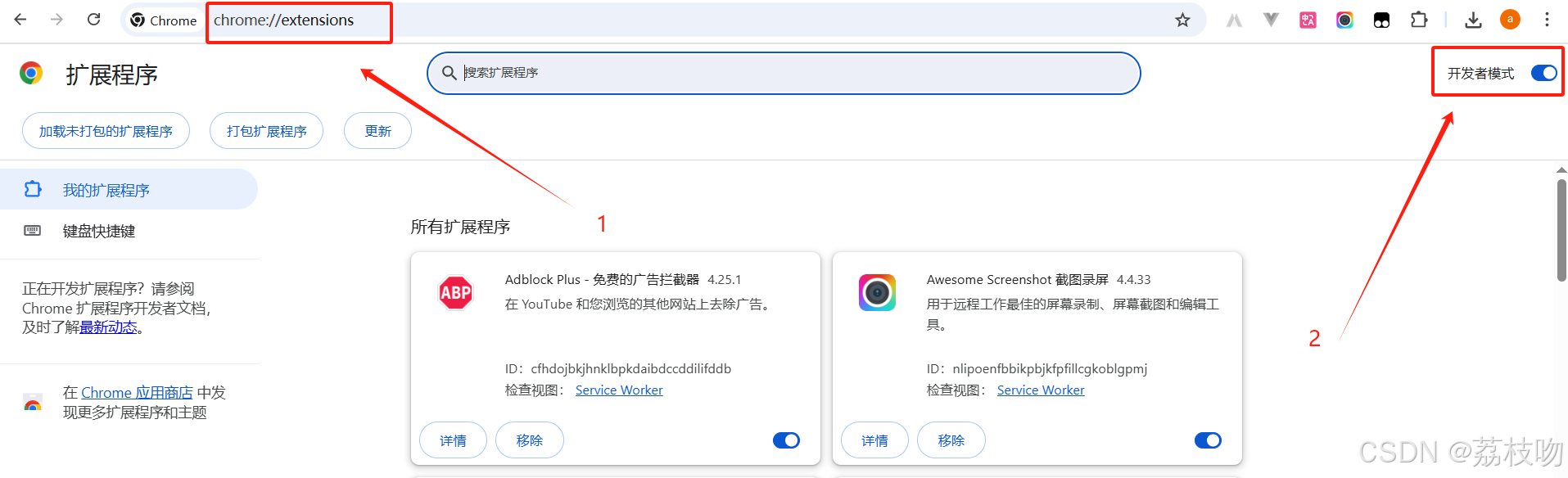Disable the Awesome Screenshot extension toggle
Image resolution: width=1568 pixels, height=478 pixels.
click(1208, 440)
